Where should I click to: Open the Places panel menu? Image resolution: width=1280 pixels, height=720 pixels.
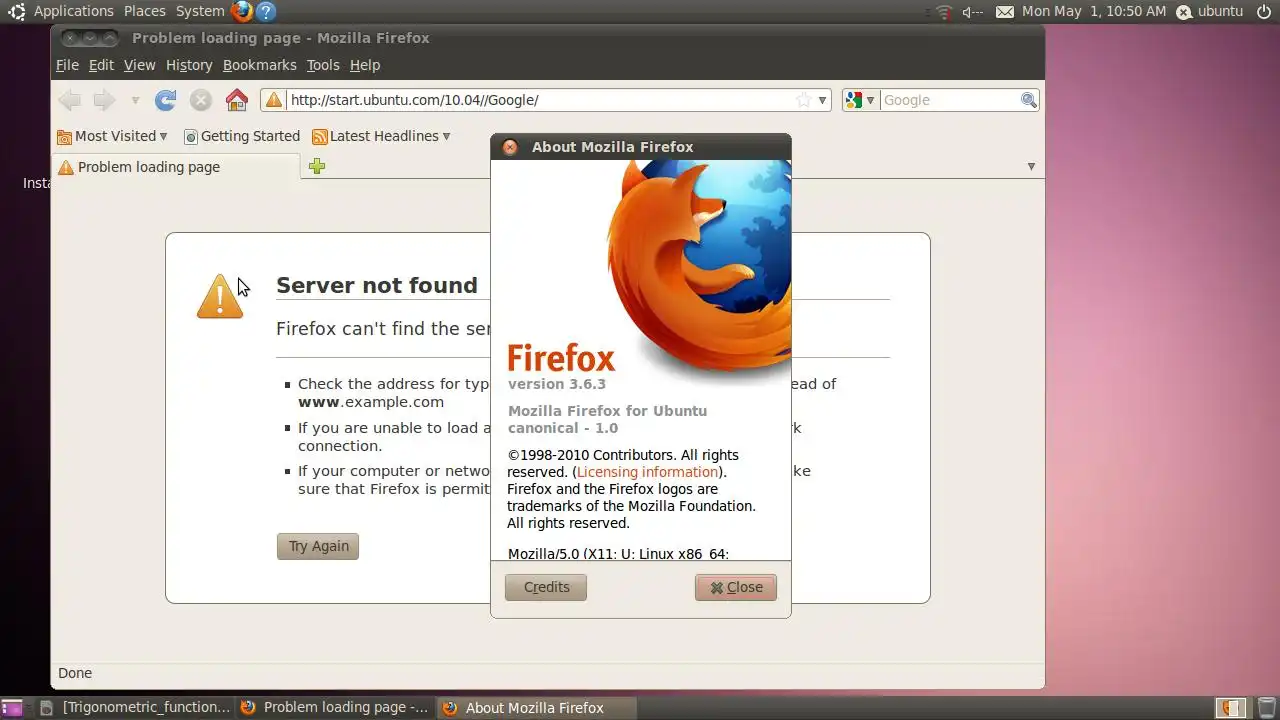click(x=145, y=11)
